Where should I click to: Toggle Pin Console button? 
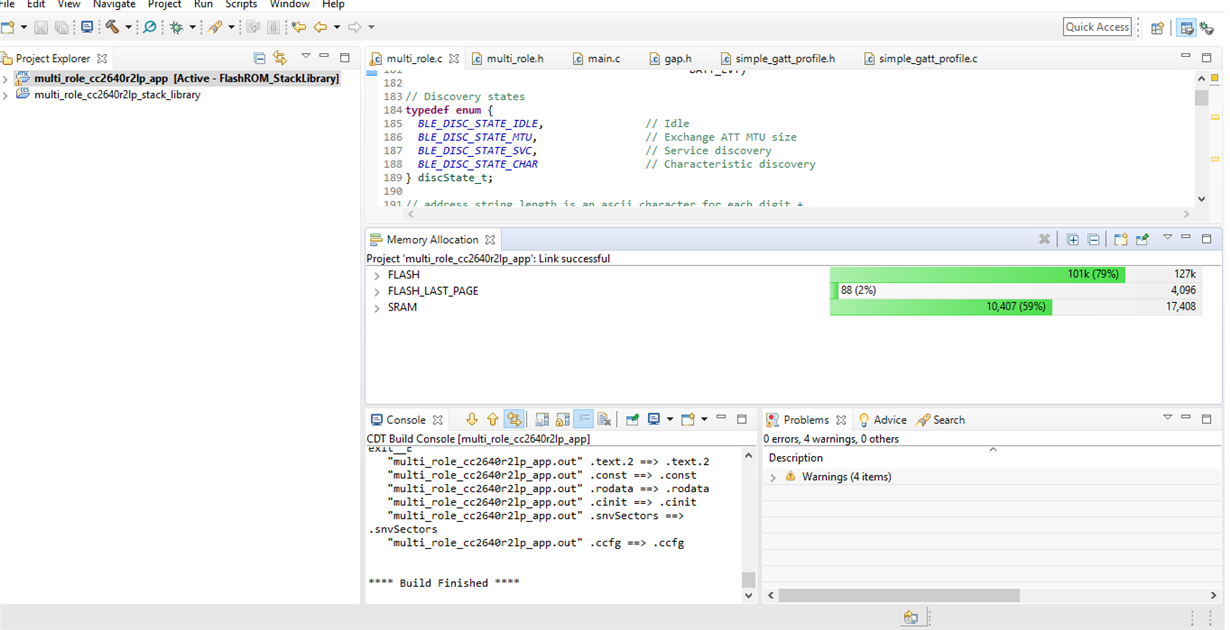(632, 420)
